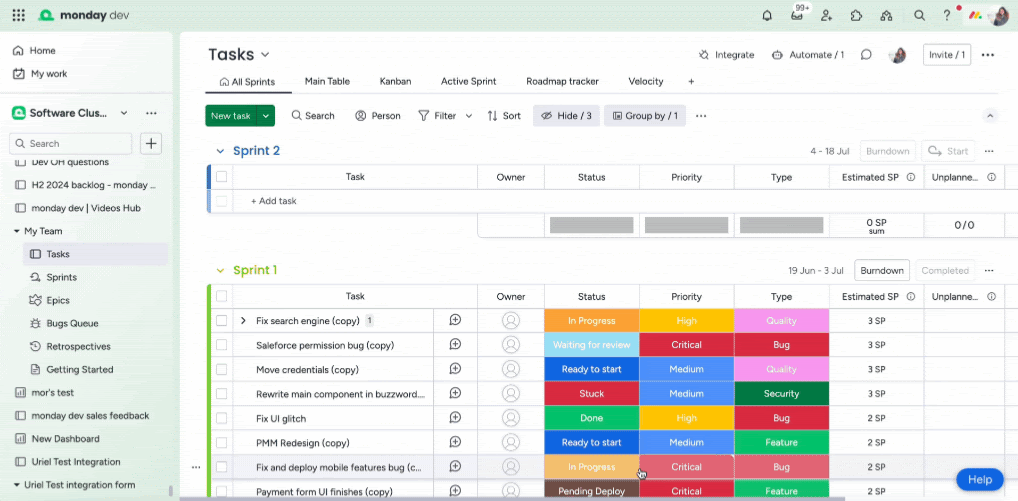Collapse the Sprint 1 group
Image resolution: width=1018 pixels, height=501 pixels.
click(219, 271)
